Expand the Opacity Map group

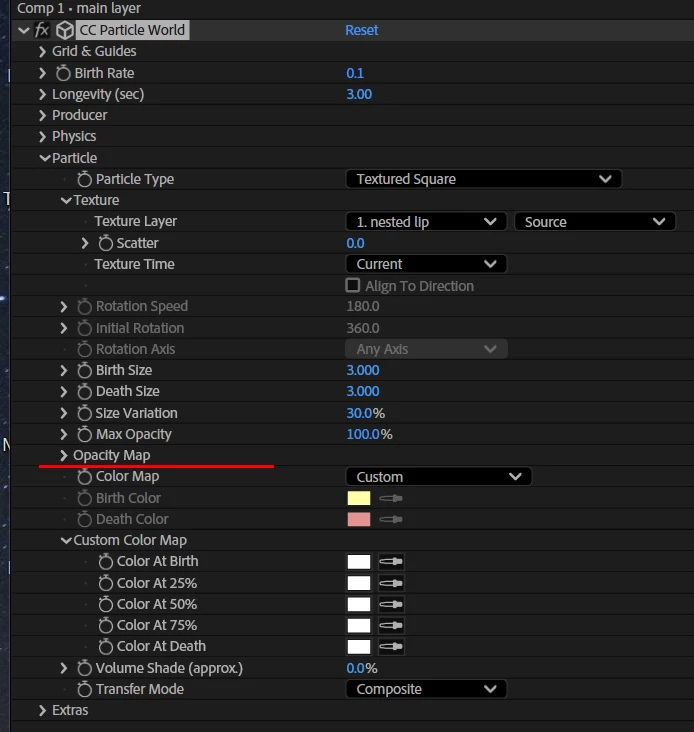click(63, 455)
